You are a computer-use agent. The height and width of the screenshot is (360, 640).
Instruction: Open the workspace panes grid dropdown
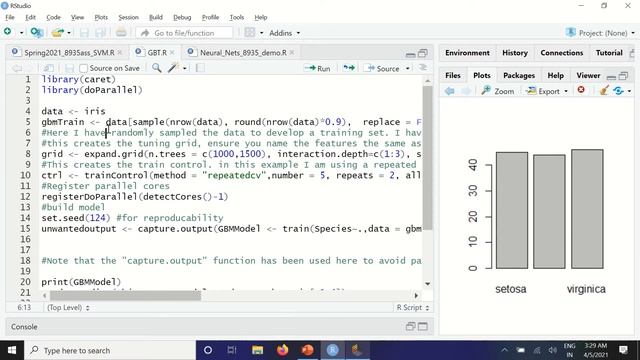coord(254,33)
